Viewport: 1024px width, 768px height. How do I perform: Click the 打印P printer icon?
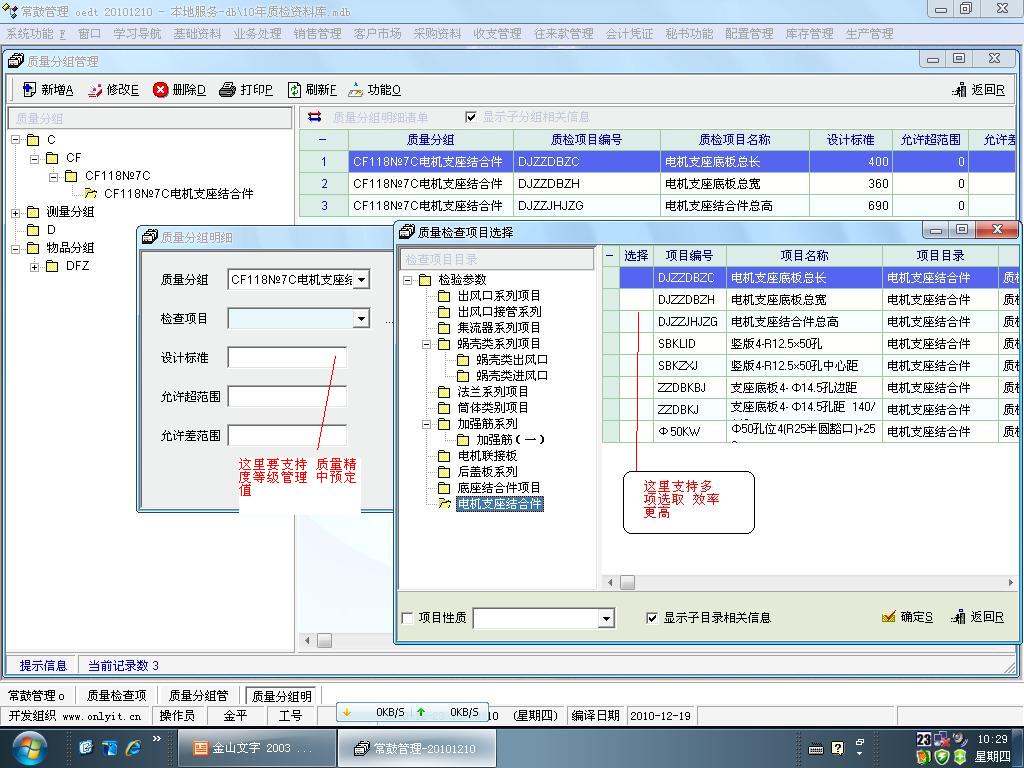227,90
